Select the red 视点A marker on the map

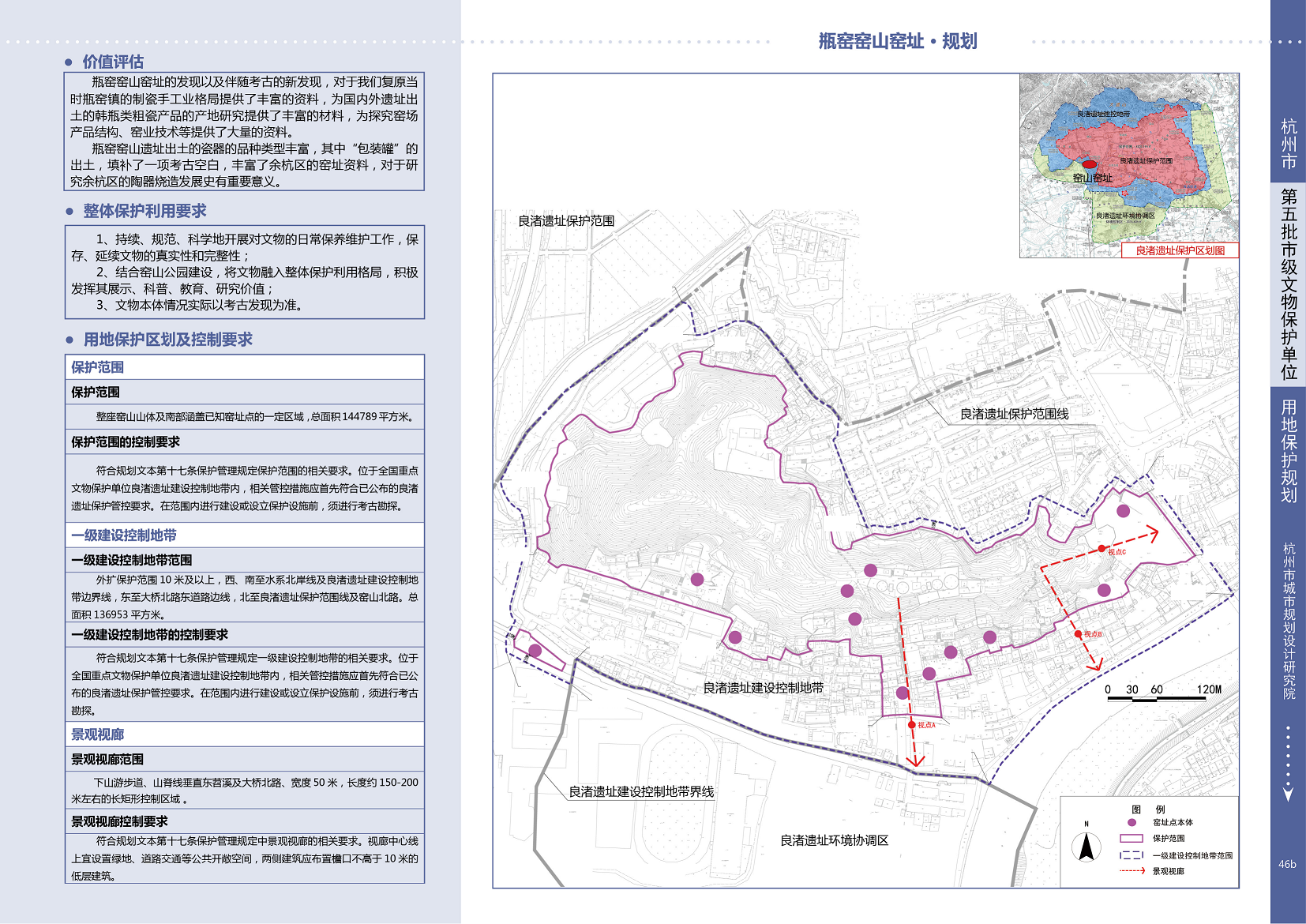point(911,725)
